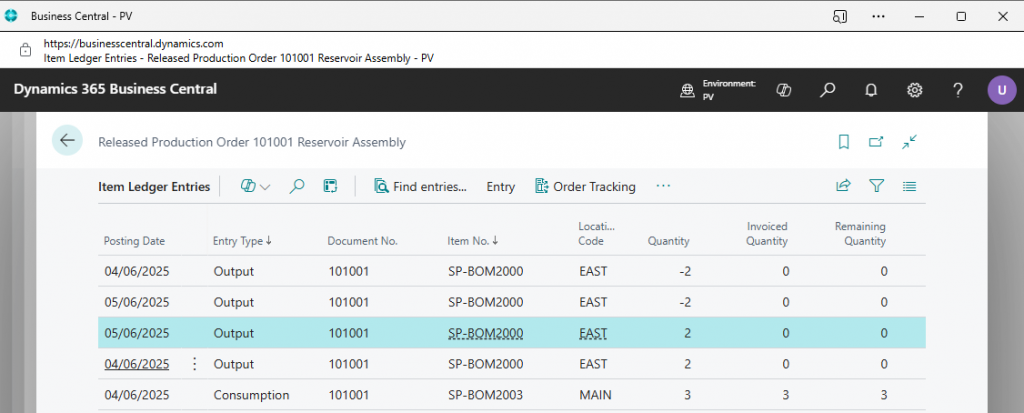Bookmark this page with bookmark icon
1024x413 pixels.
click(843, 142)
